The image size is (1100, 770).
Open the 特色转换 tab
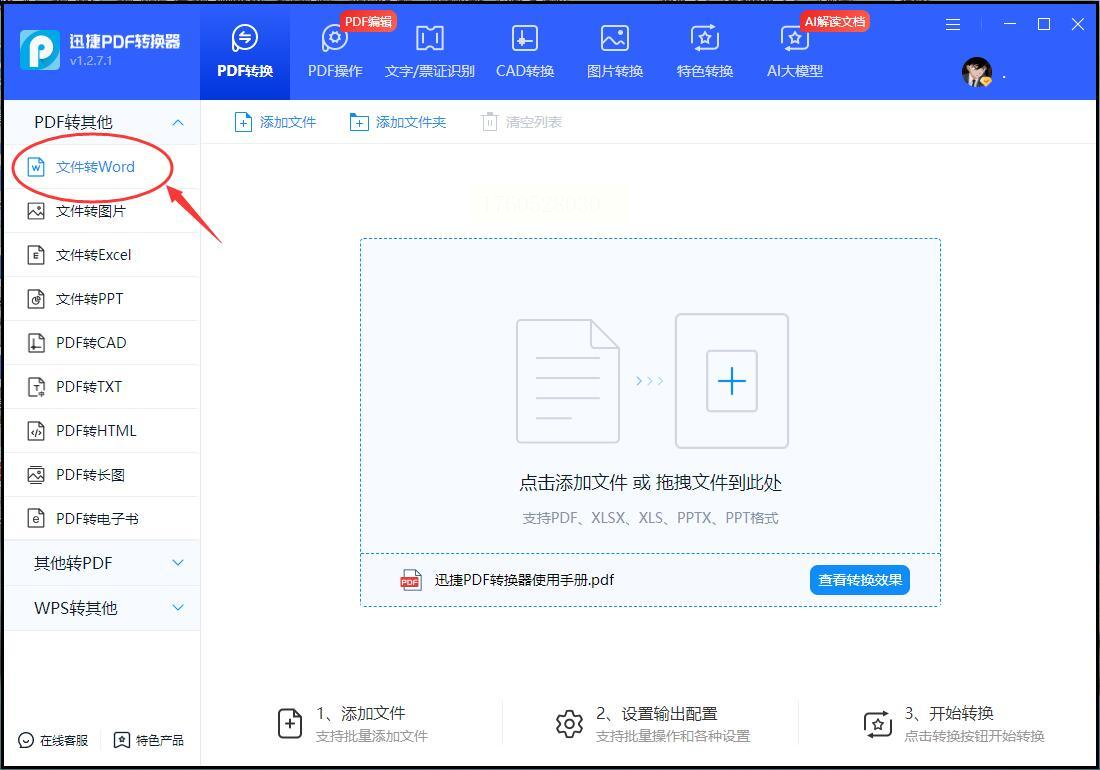pyautogui.click(x=704, y=52)
